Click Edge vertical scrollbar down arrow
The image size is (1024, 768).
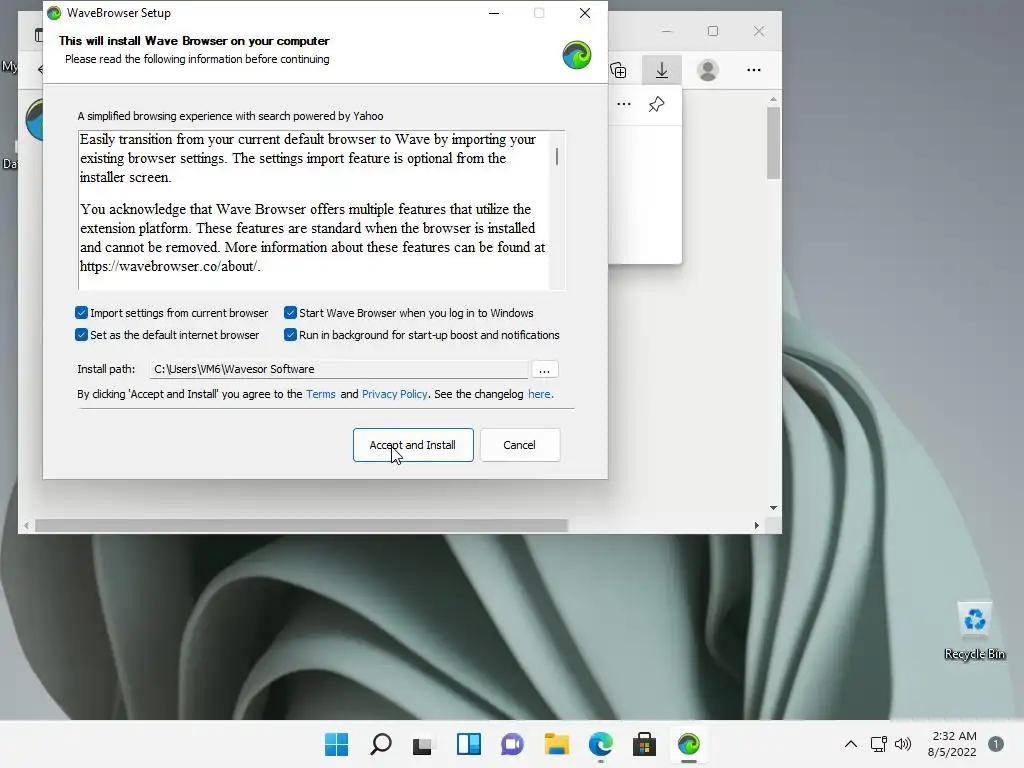pyautogui.click(x=773, y=507)
